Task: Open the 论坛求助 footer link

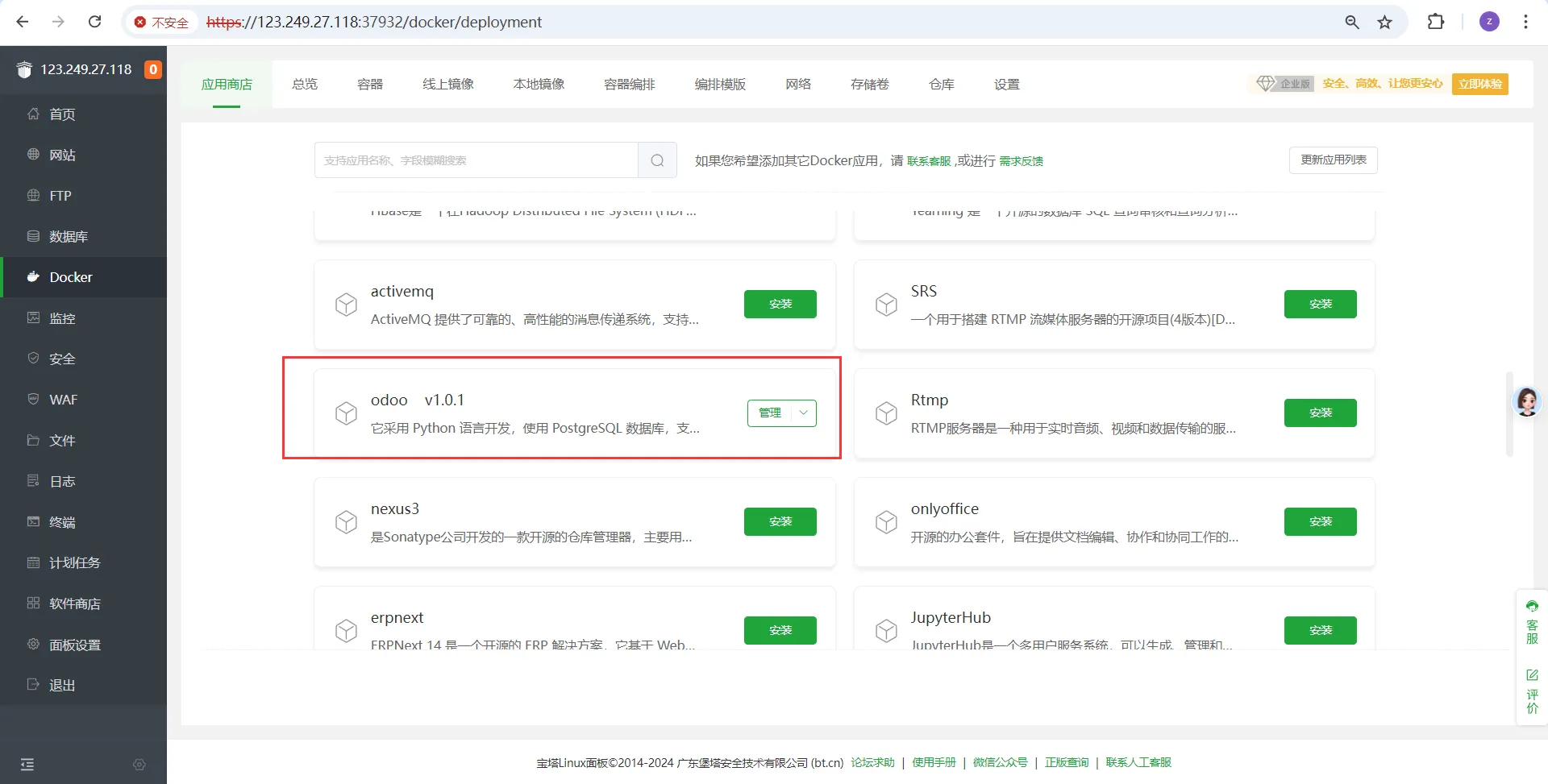Action: [x=873, y=762]
